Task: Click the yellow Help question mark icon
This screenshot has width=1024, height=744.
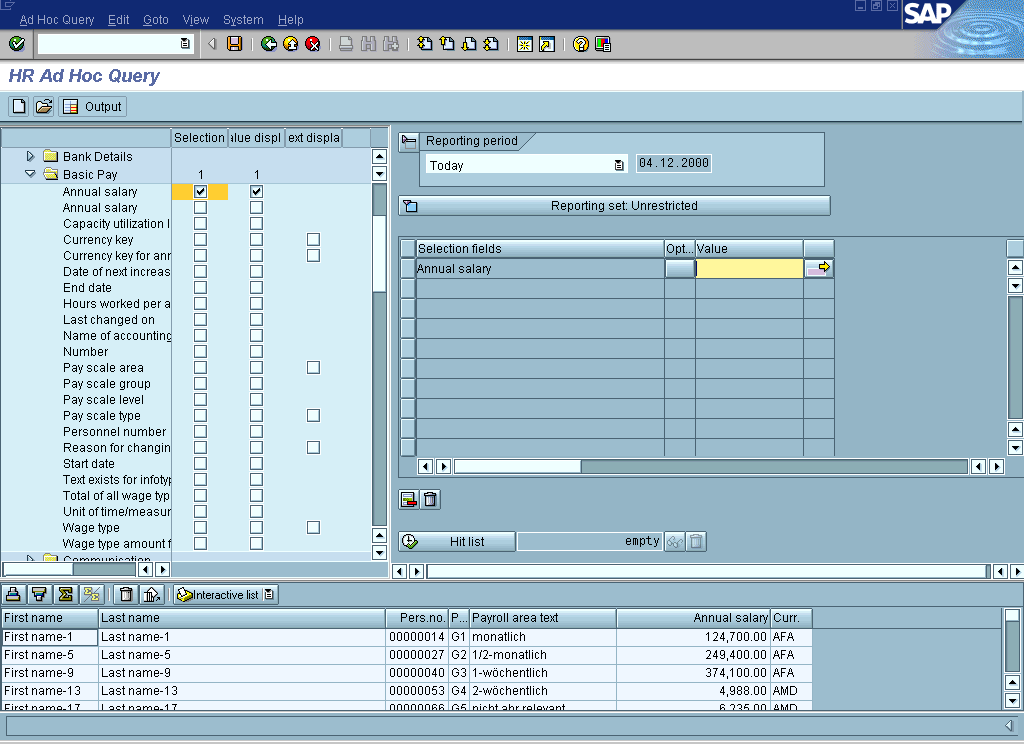Action: tap(581, 44)
